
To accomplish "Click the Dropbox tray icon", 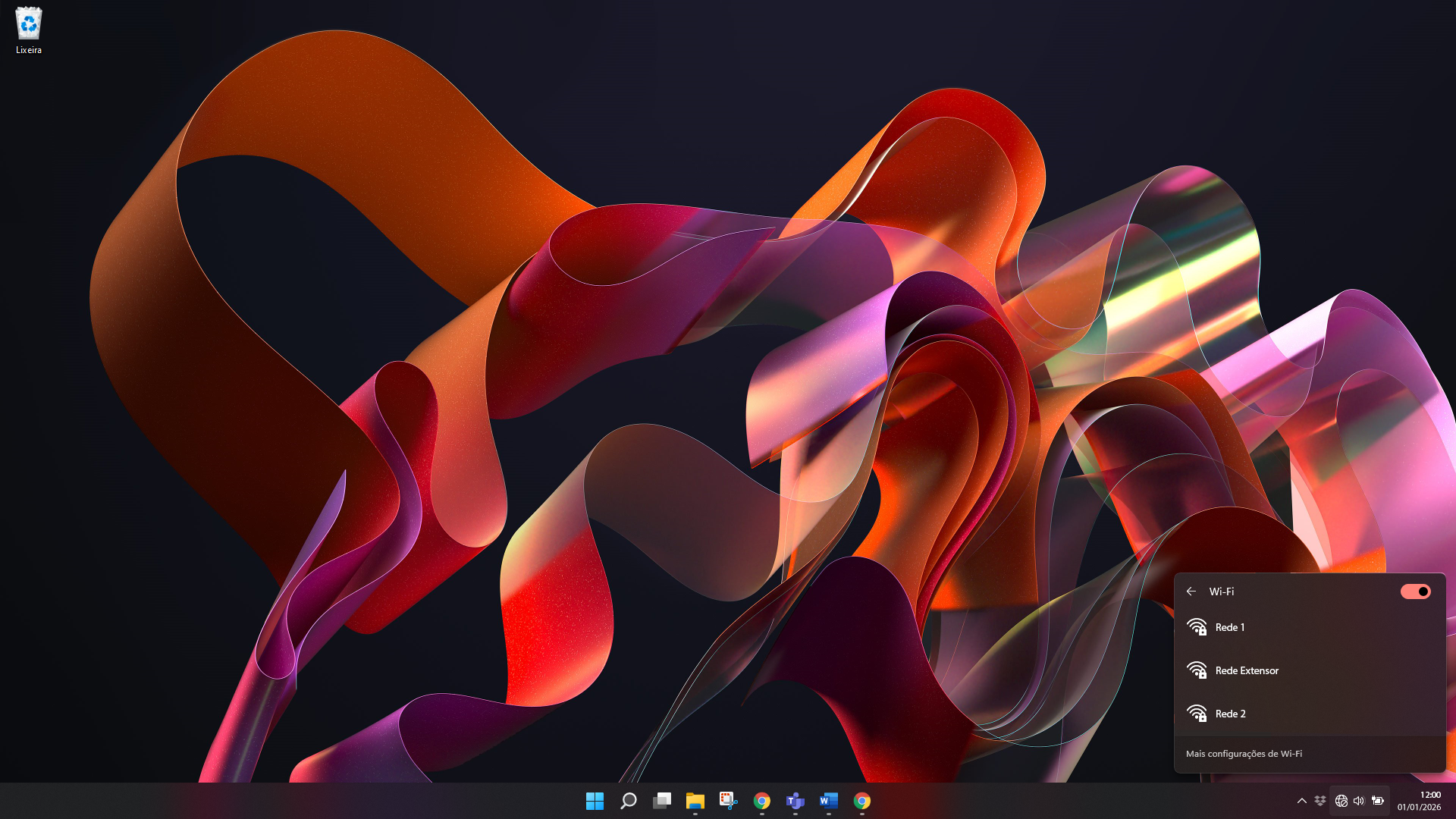I will click(x=1320, y=801).
